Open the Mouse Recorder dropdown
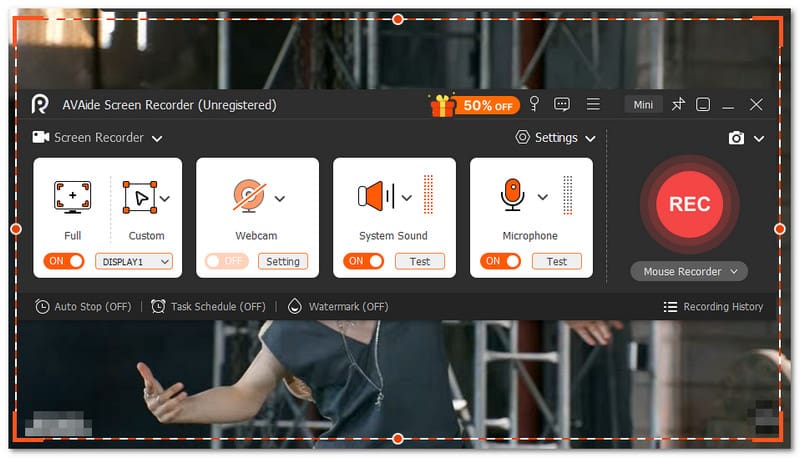This screenshot has width=800, height=458. coord(689,271)
